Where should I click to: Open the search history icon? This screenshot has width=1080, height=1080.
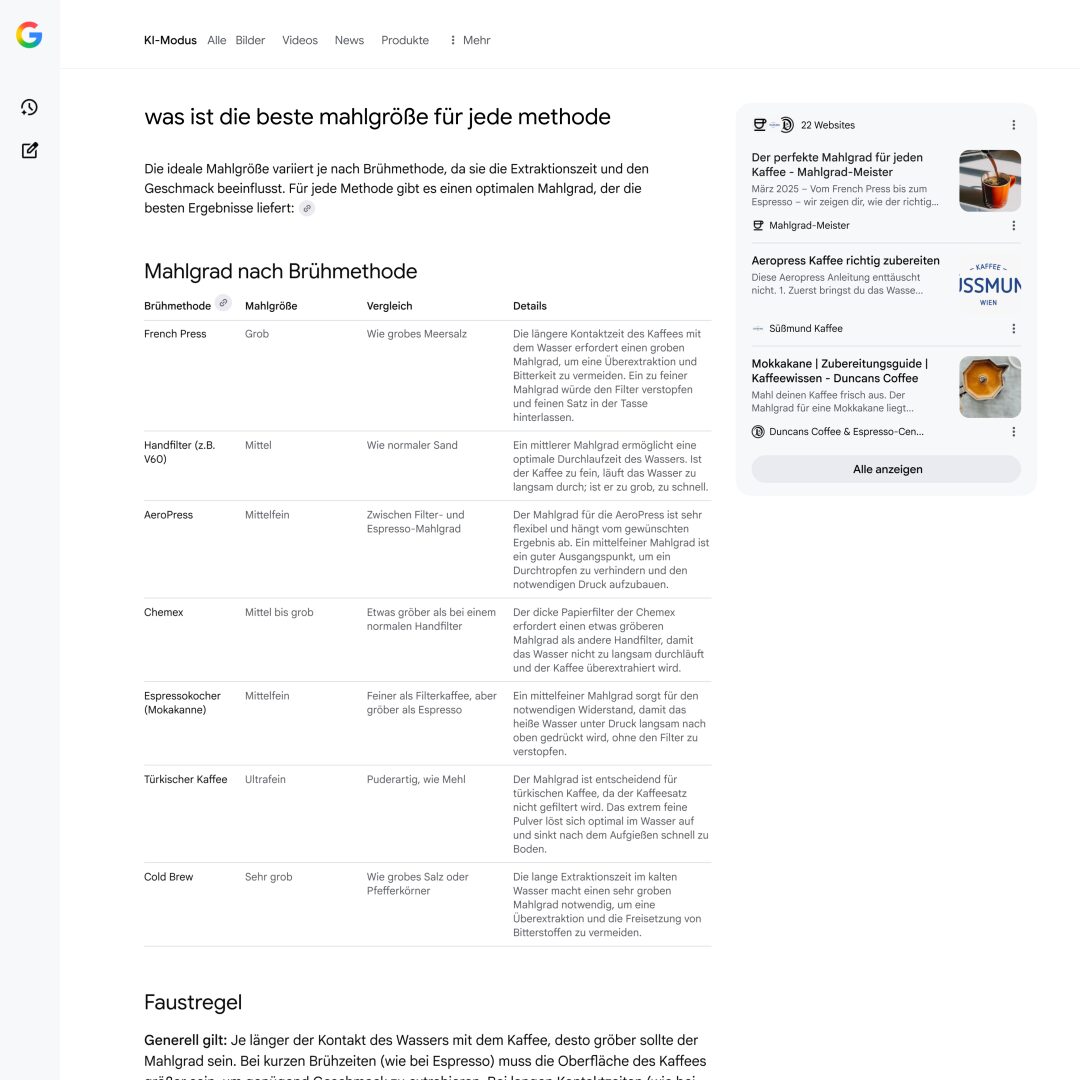pyautogui.click(x=29, y=107)
